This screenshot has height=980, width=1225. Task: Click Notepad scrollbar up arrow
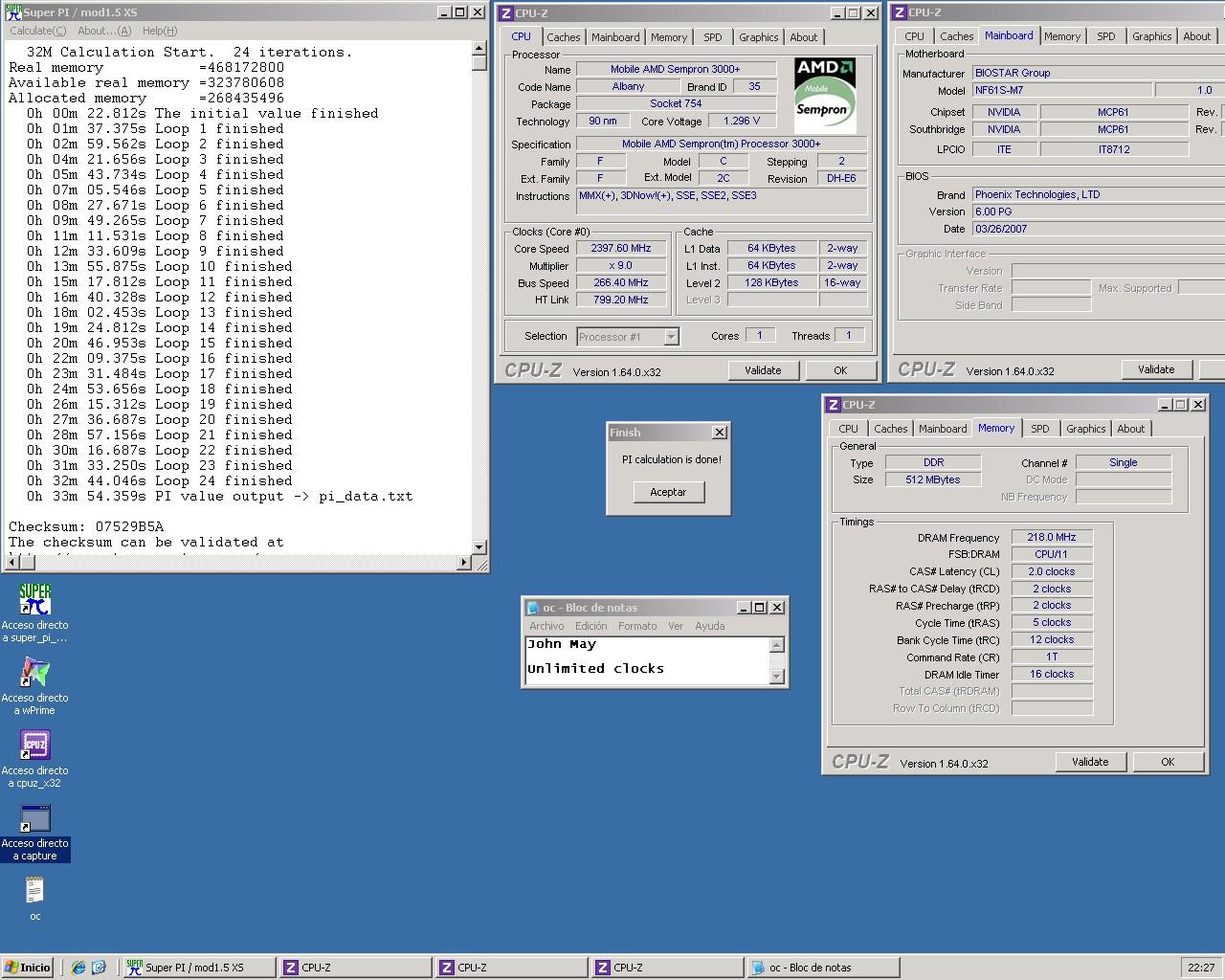(x=777, y=644)
